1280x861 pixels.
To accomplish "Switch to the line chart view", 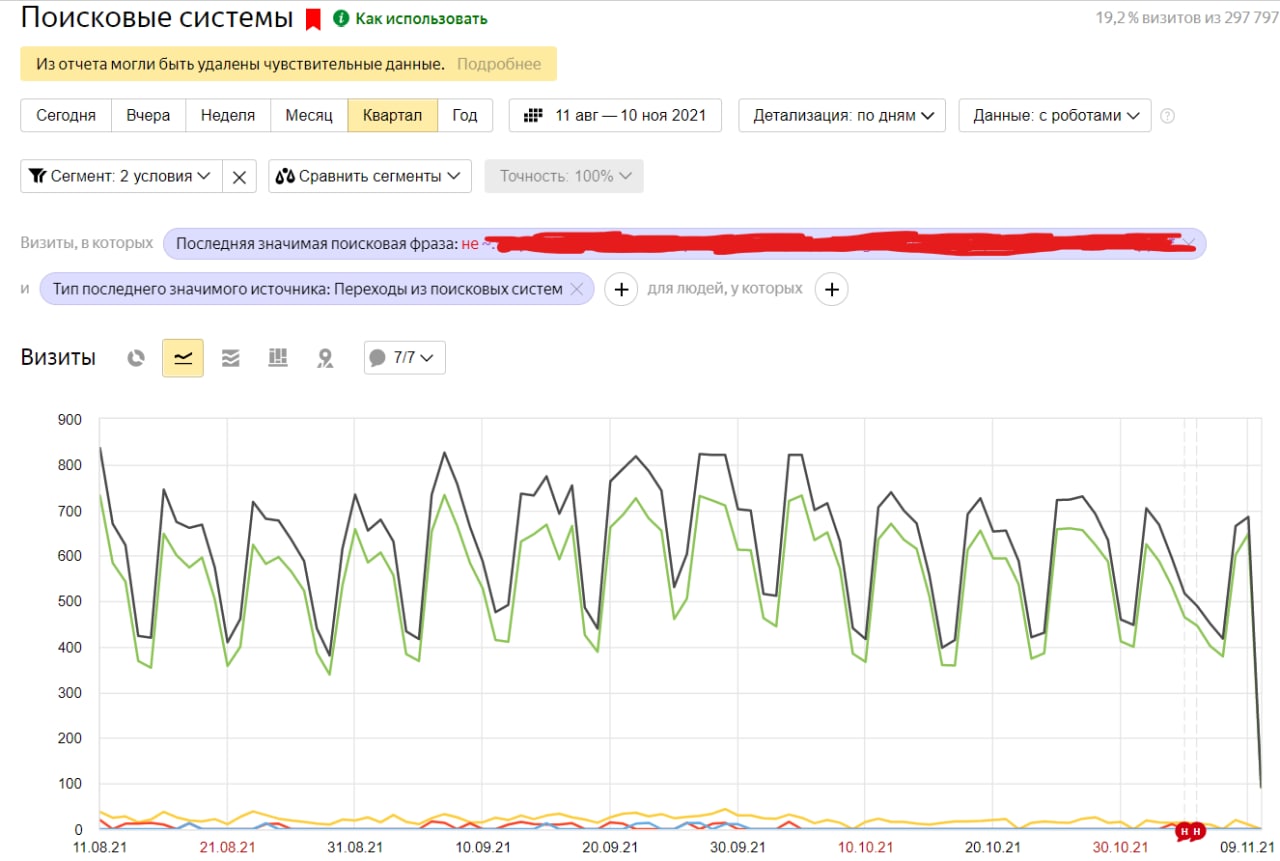I will tap(183, 358).
